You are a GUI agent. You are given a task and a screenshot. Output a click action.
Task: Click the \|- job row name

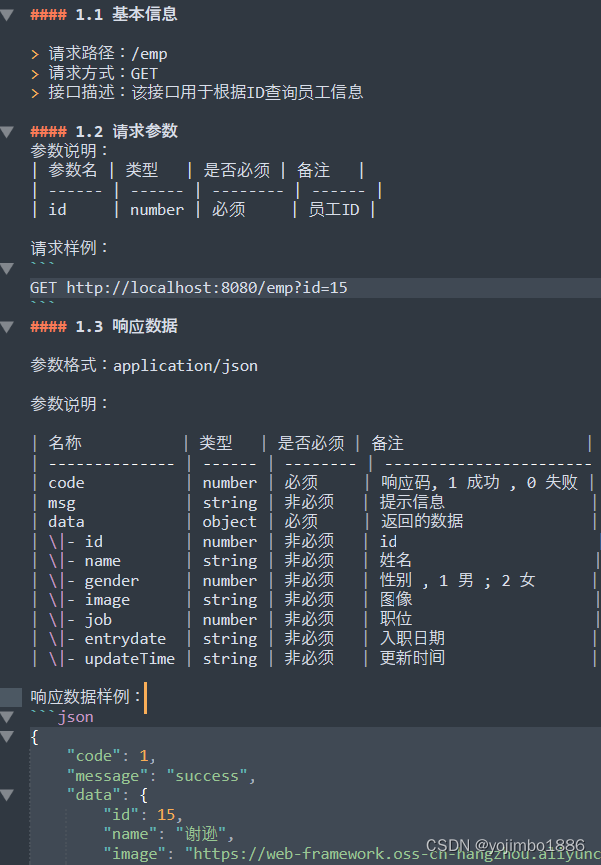coord(80,620)
